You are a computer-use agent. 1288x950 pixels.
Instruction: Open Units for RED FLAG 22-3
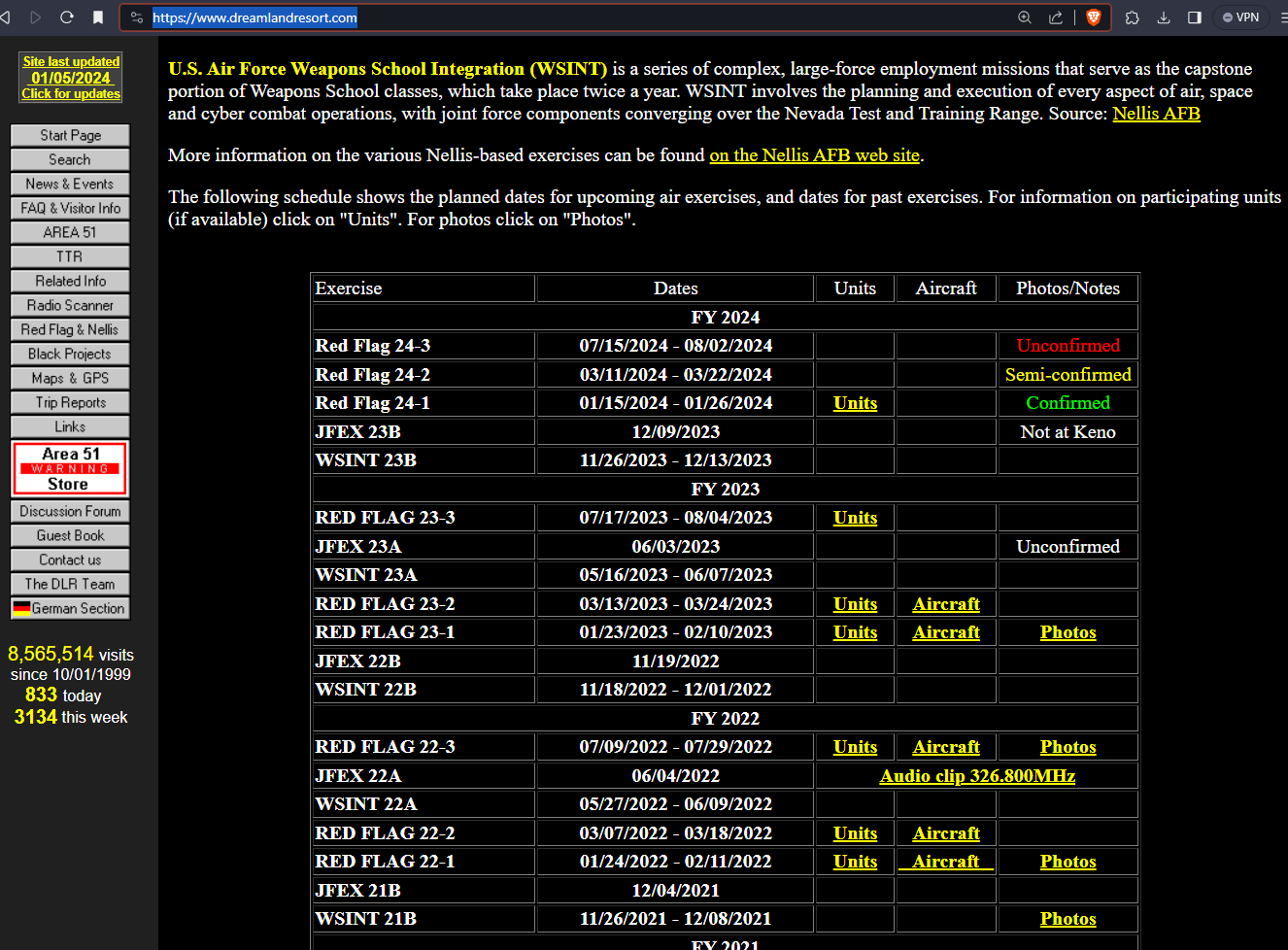855,747
